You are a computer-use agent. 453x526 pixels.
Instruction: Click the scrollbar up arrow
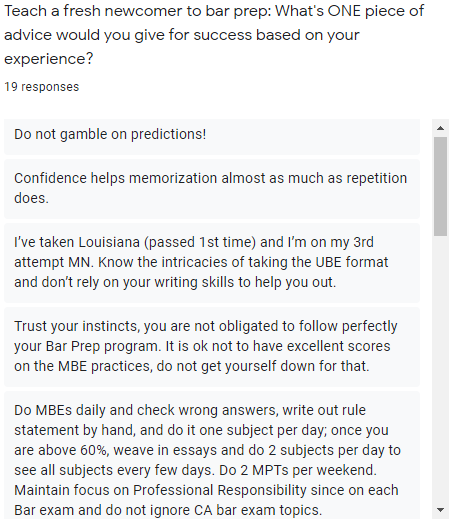tap(440, 128)
